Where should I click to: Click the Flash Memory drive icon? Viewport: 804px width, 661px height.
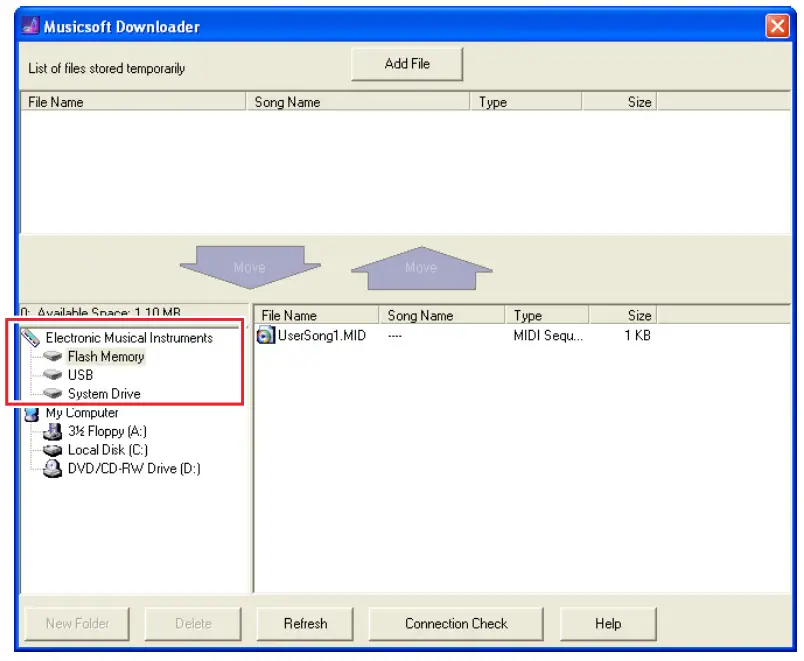53,357
